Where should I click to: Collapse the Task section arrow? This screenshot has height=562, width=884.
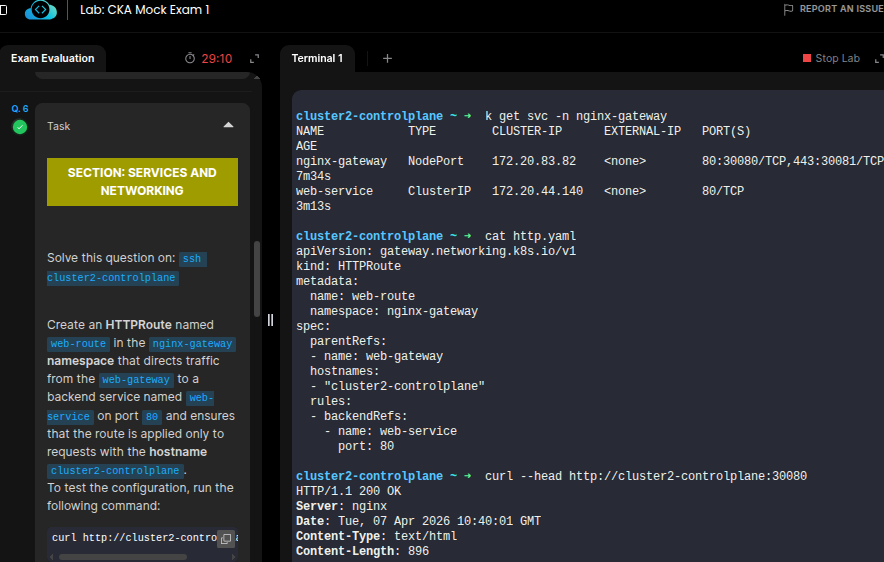click(x=228, y=126)
